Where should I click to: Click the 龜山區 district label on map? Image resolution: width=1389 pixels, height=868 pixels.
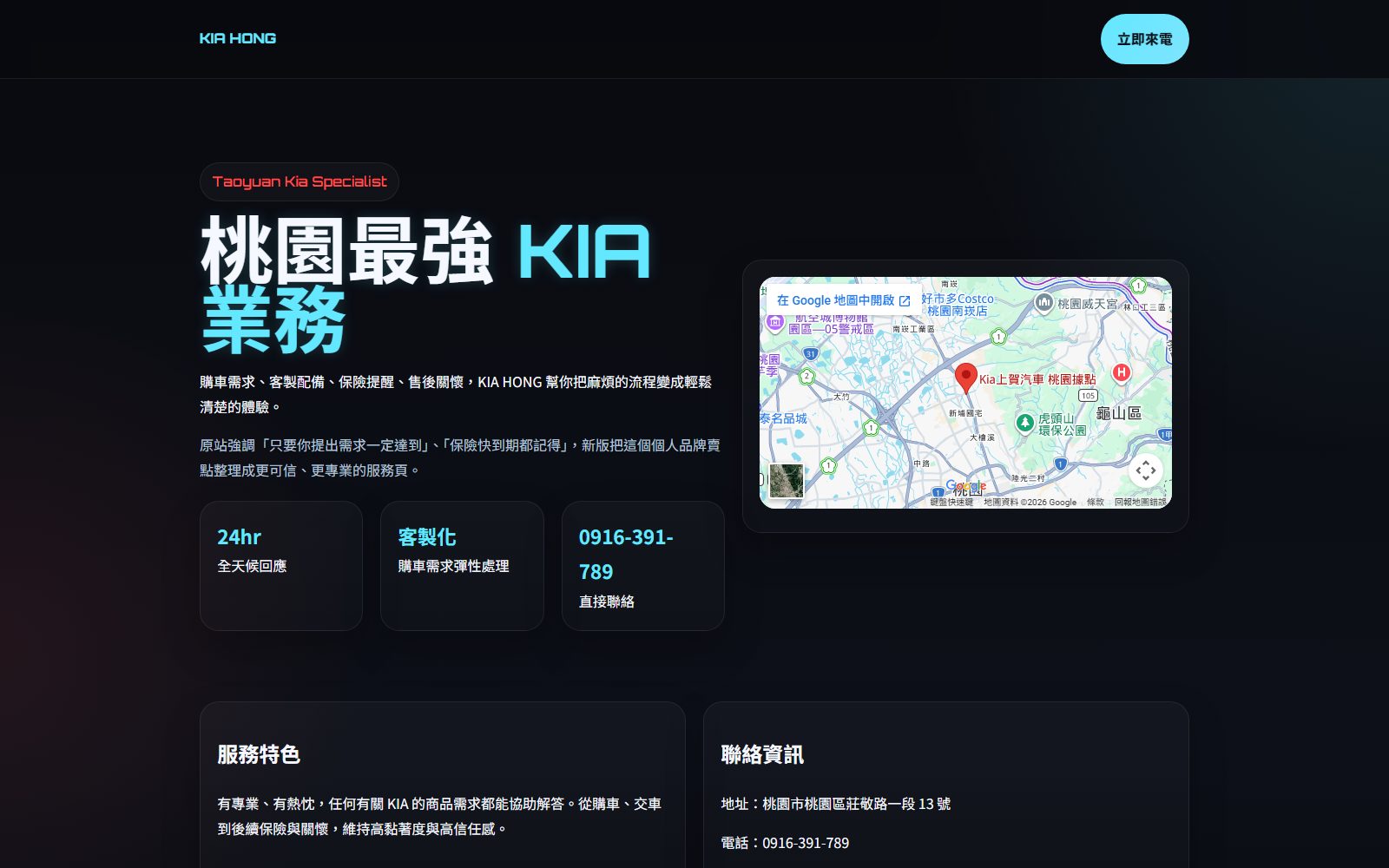point(1118,413)
